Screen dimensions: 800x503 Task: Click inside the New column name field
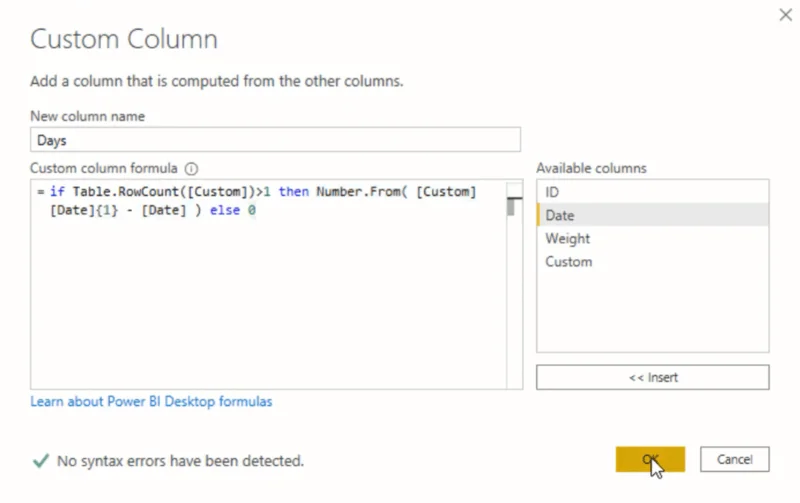click(276, 140)
